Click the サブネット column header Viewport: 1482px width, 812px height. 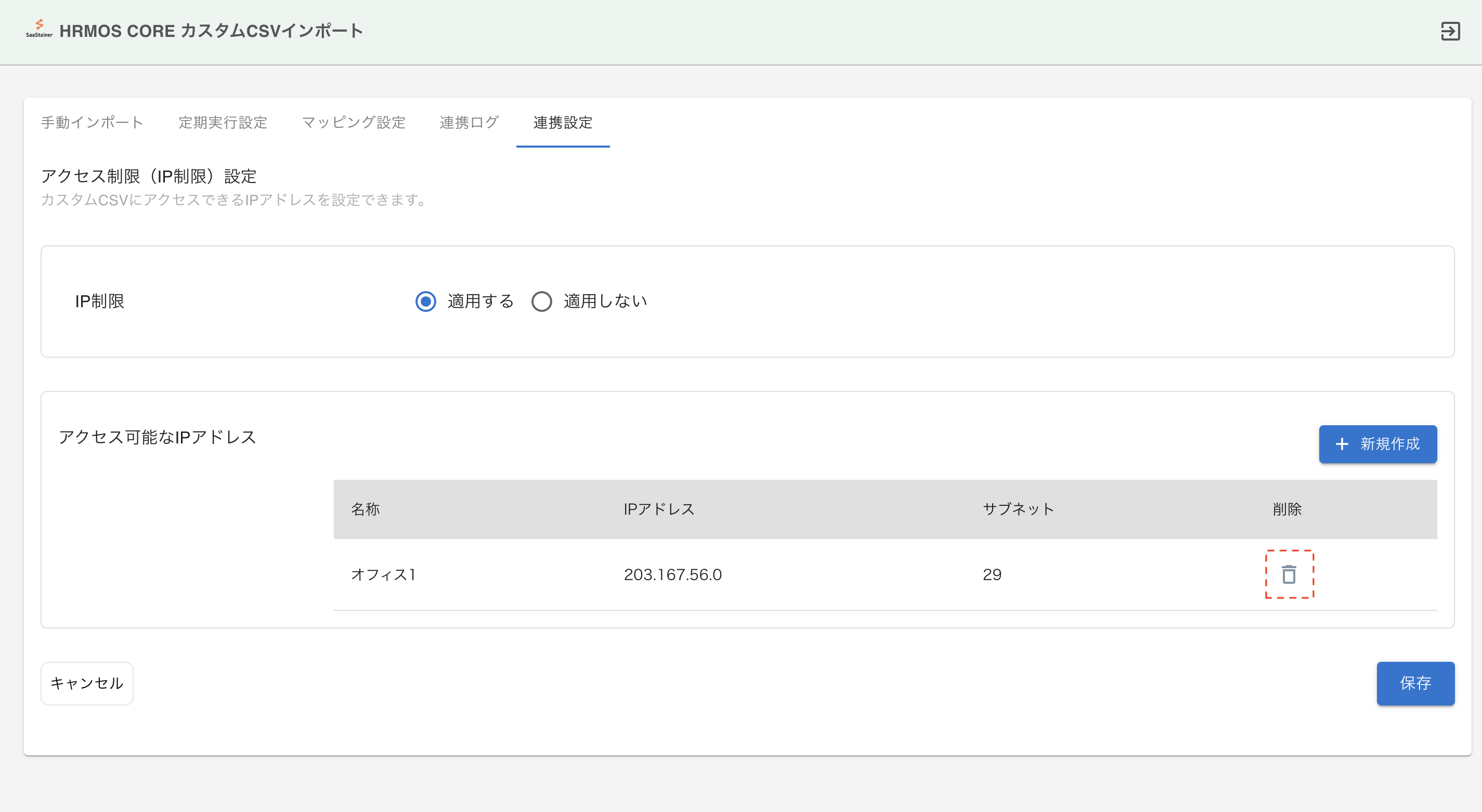point(1018,509)
